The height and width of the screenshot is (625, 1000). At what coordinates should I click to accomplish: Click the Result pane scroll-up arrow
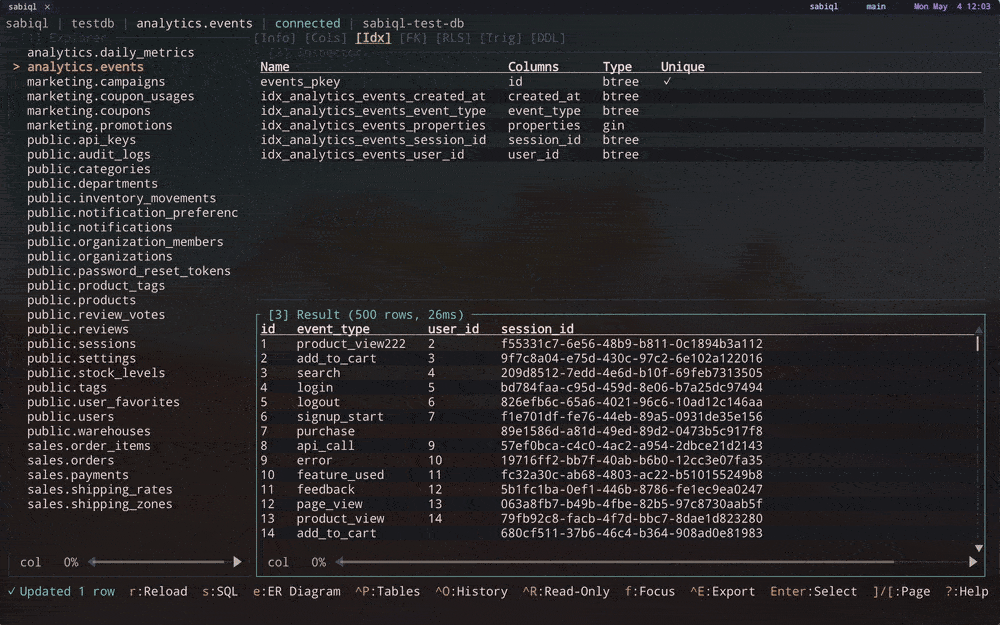point(979,330)
